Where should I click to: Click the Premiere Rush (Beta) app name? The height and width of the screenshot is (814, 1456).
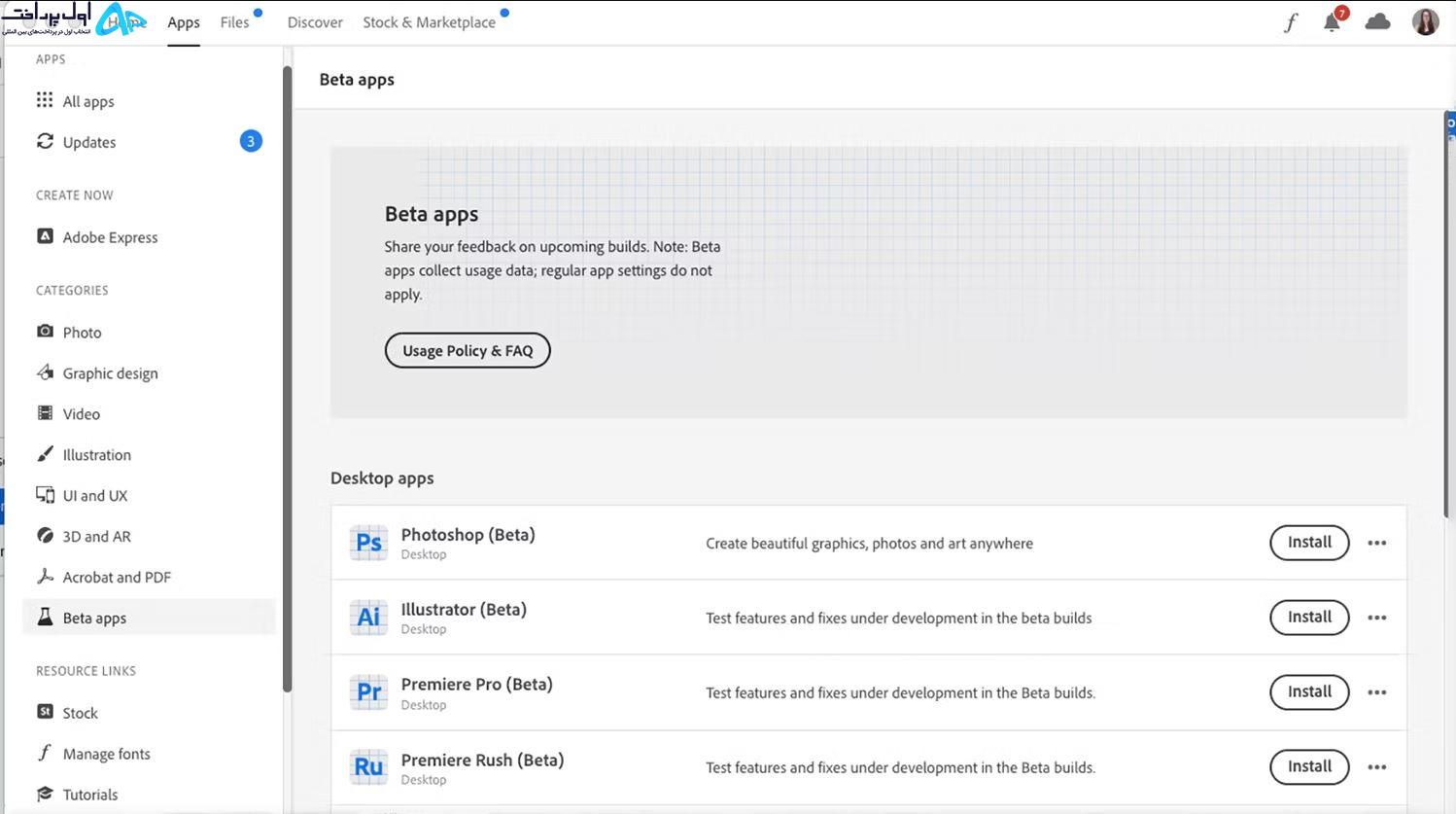click(483, 761)
